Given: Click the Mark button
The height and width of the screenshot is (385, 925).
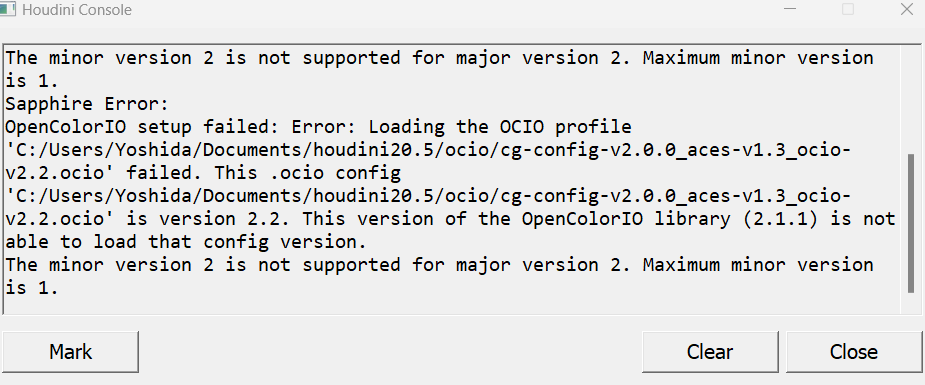Looking at the screenshot, I should point(70,351).
